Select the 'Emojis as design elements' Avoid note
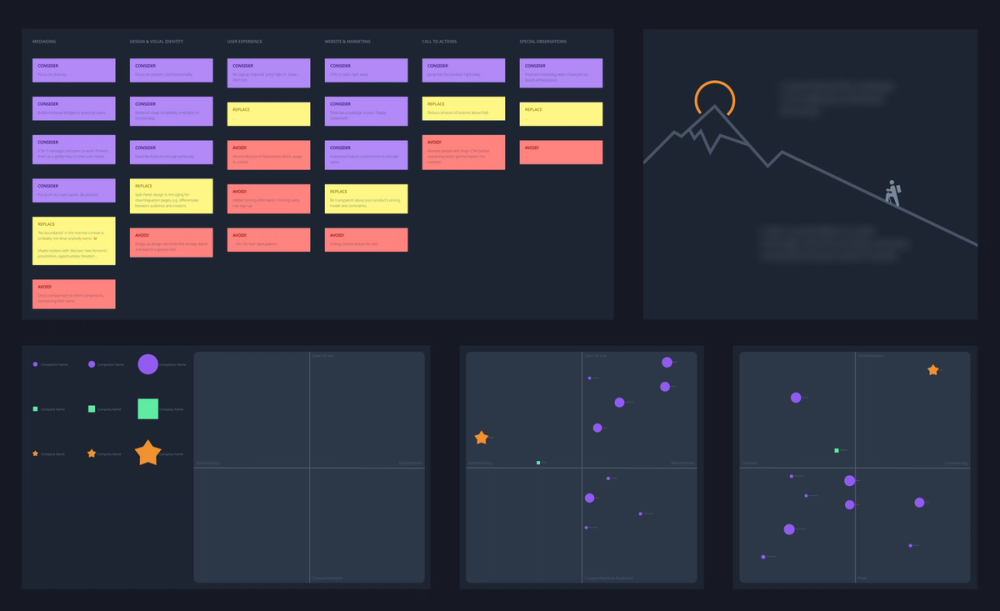The image size is (1000, 611). pyautogui.click(x=171, y=242)
